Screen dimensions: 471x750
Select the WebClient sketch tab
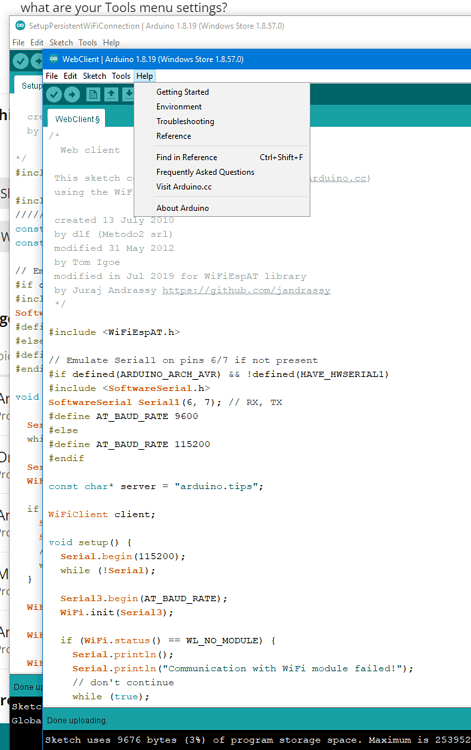click(77, 119)
